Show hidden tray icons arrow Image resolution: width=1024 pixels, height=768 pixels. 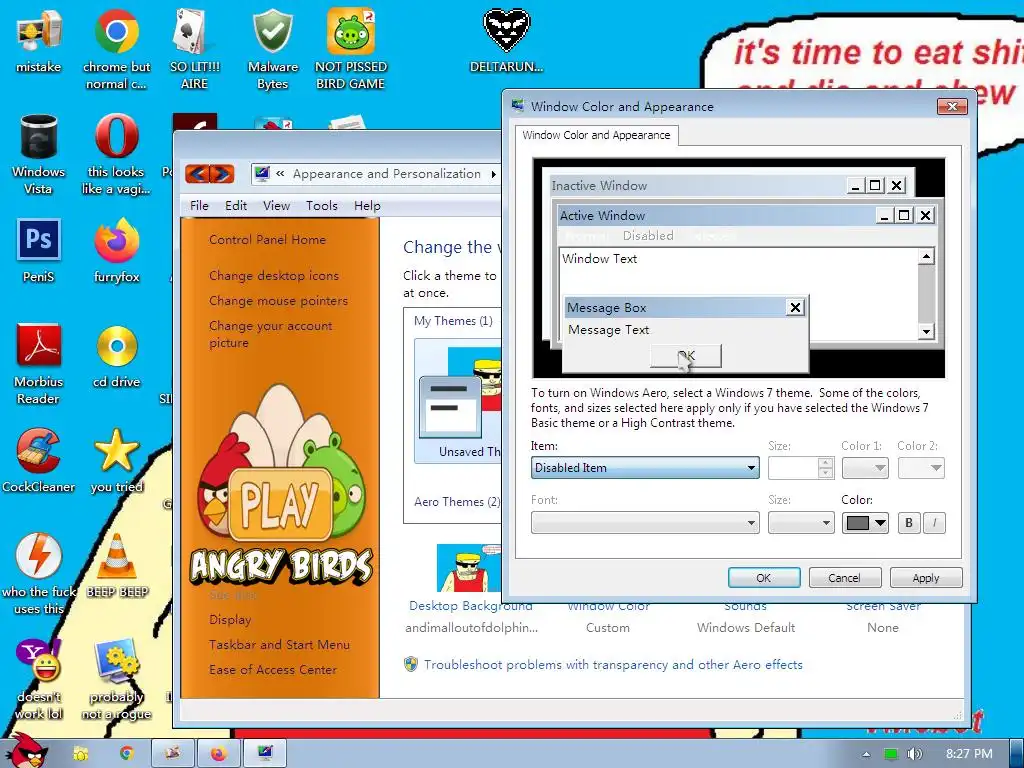(866, 754)
